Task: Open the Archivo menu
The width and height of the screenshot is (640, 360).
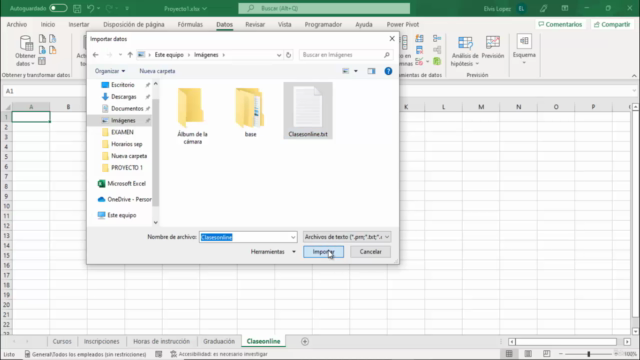Action: click(x=17, y=24)
